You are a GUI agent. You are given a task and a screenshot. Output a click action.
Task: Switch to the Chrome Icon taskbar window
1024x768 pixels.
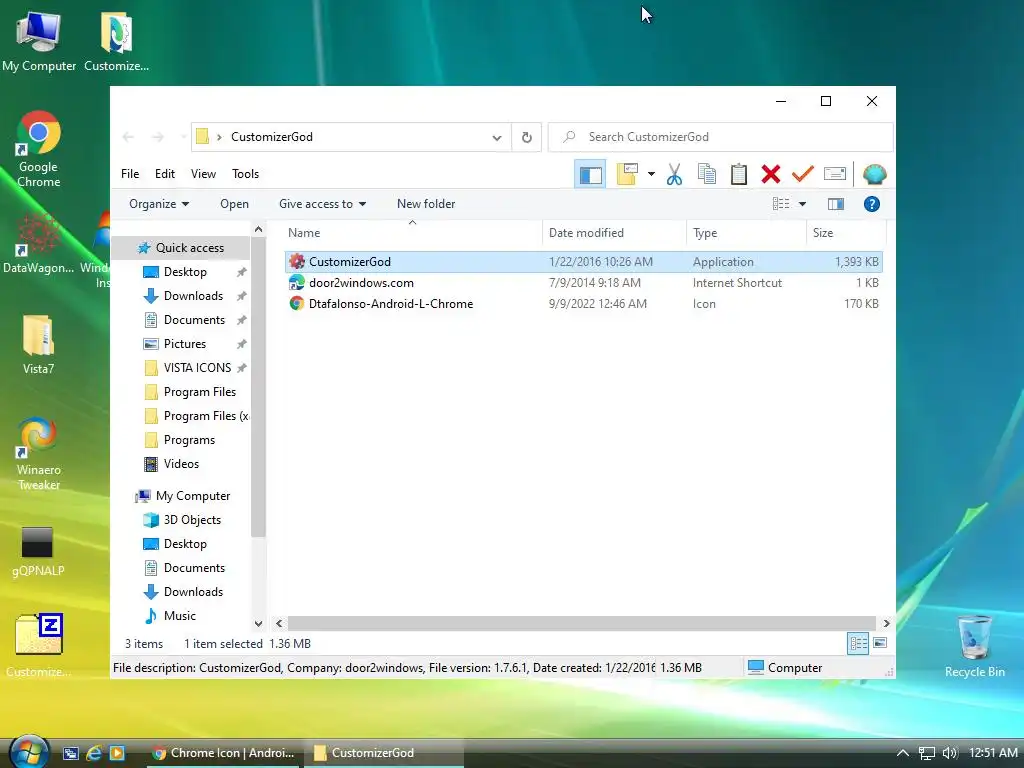223,753
